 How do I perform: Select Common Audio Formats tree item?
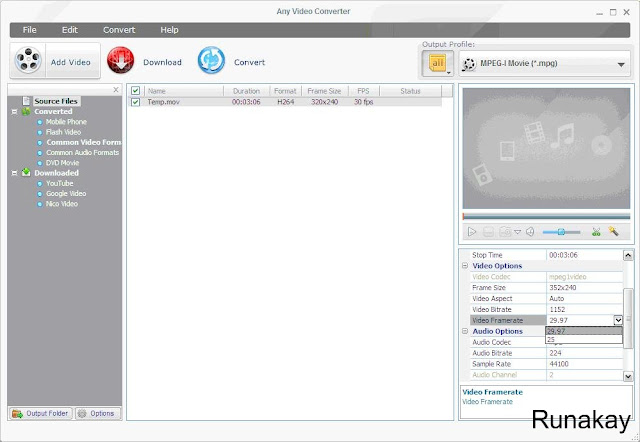coord(82,152)
